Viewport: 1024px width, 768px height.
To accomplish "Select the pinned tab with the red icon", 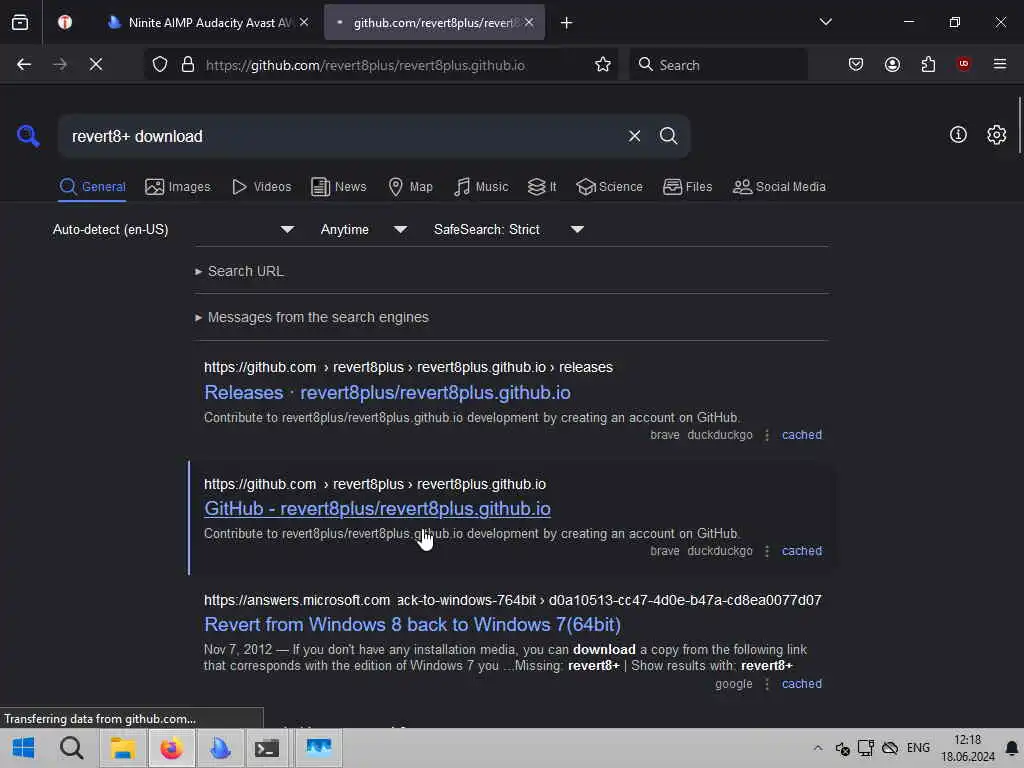I will [x=65, y=23].
